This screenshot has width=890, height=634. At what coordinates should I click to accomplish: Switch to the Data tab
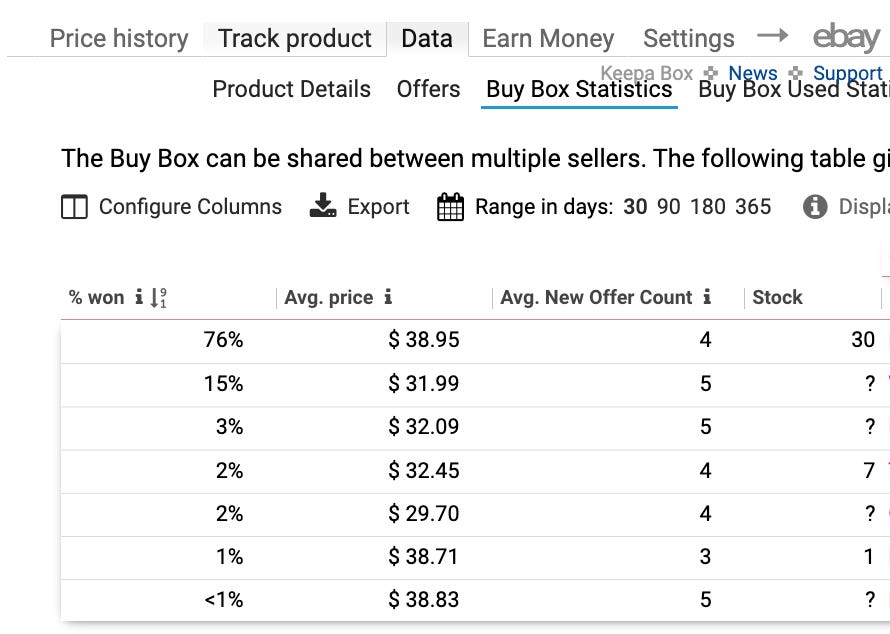427,38
